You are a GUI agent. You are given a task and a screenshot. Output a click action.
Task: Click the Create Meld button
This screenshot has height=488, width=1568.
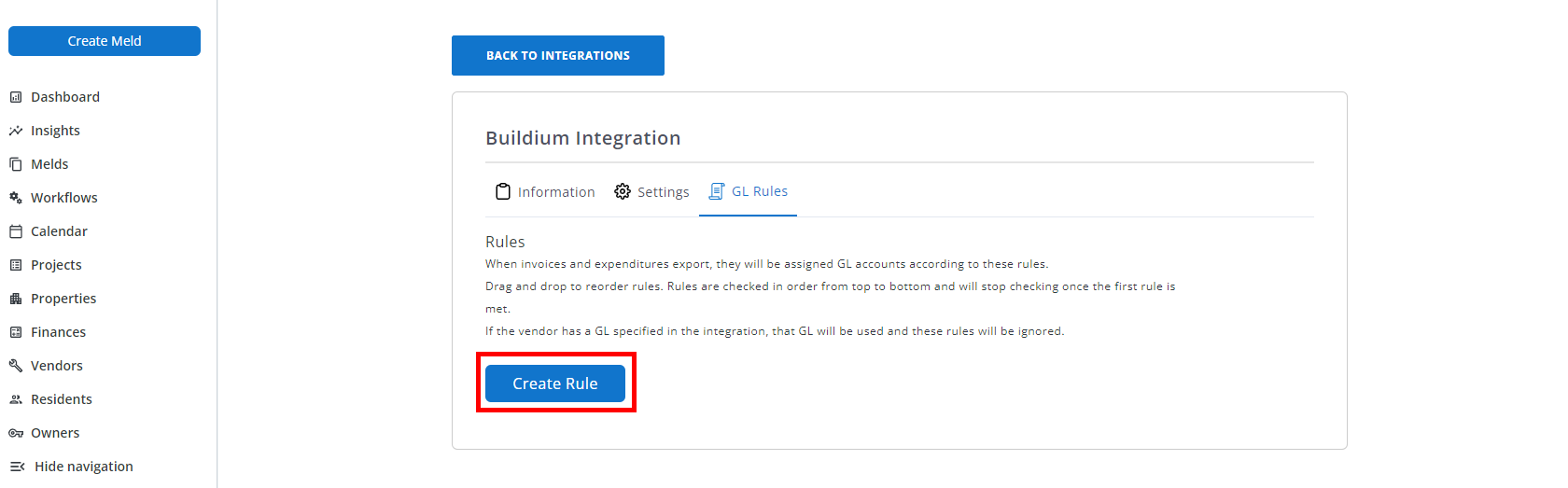click(105, 41)
